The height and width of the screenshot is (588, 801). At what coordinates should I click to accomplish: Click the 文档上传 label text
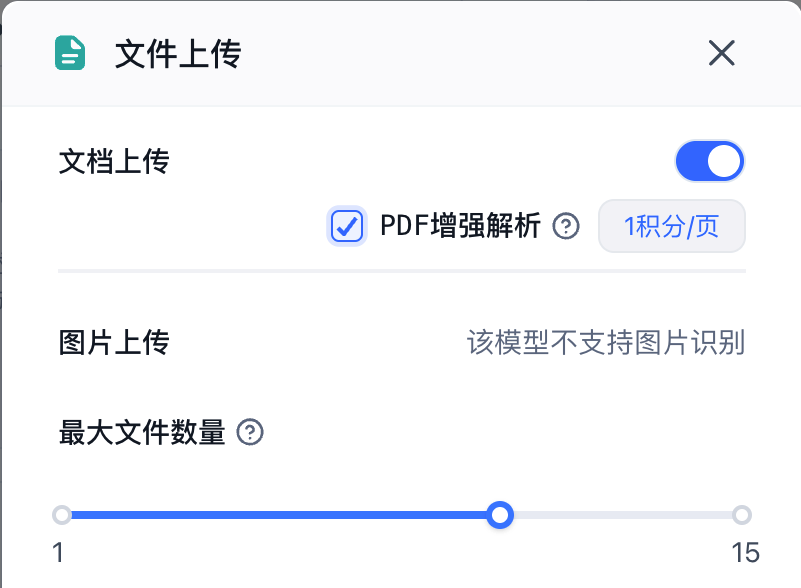point(114,161)
